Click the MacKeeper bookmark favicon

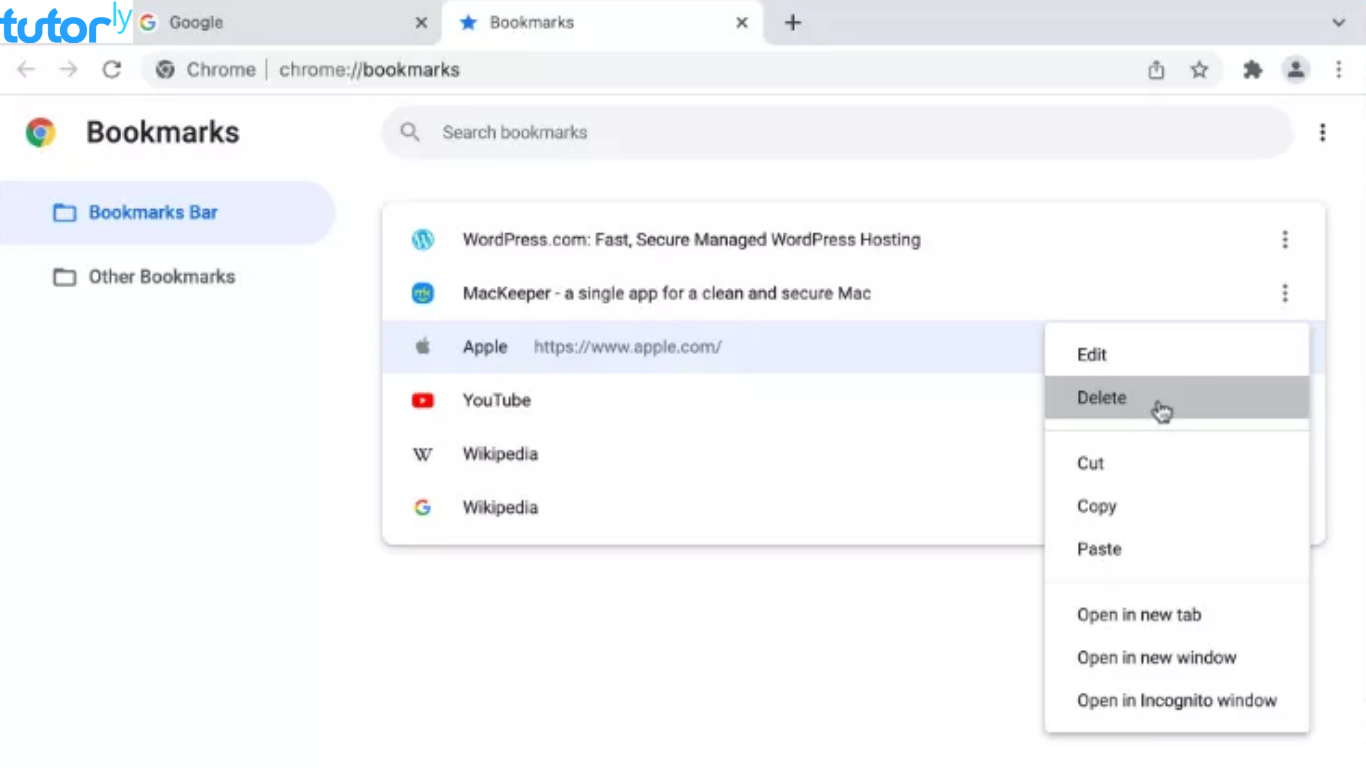tap(423, 293)
